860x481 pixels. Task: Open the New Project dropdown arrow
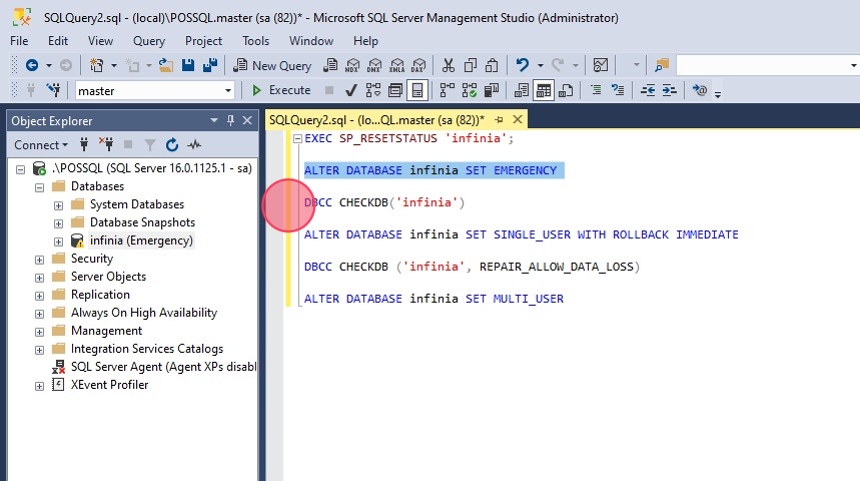pyautogui.click(x=114, y=66)
